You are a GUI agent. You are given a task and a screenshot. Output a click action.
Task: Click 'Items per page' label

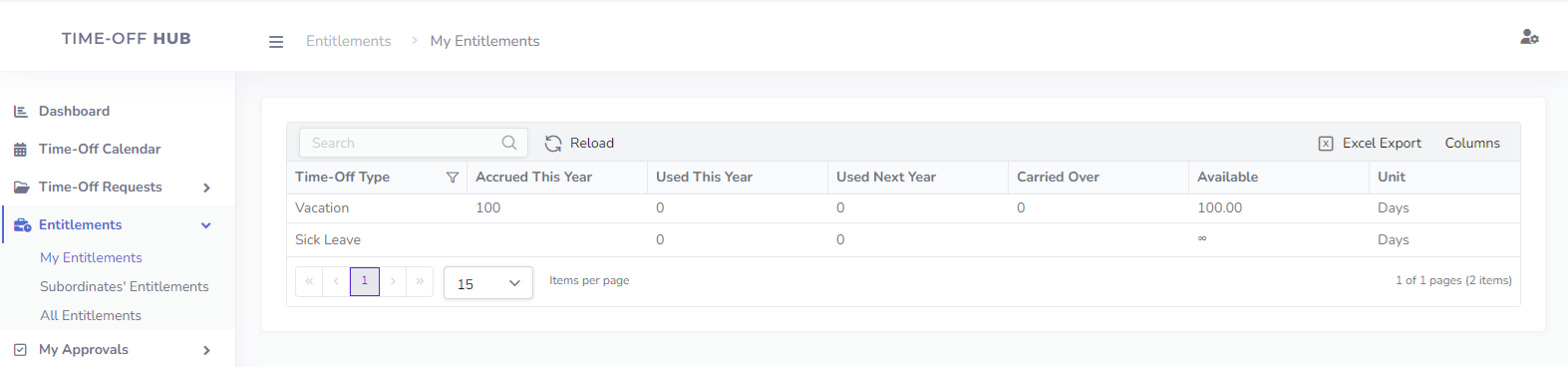click(589, 281)
